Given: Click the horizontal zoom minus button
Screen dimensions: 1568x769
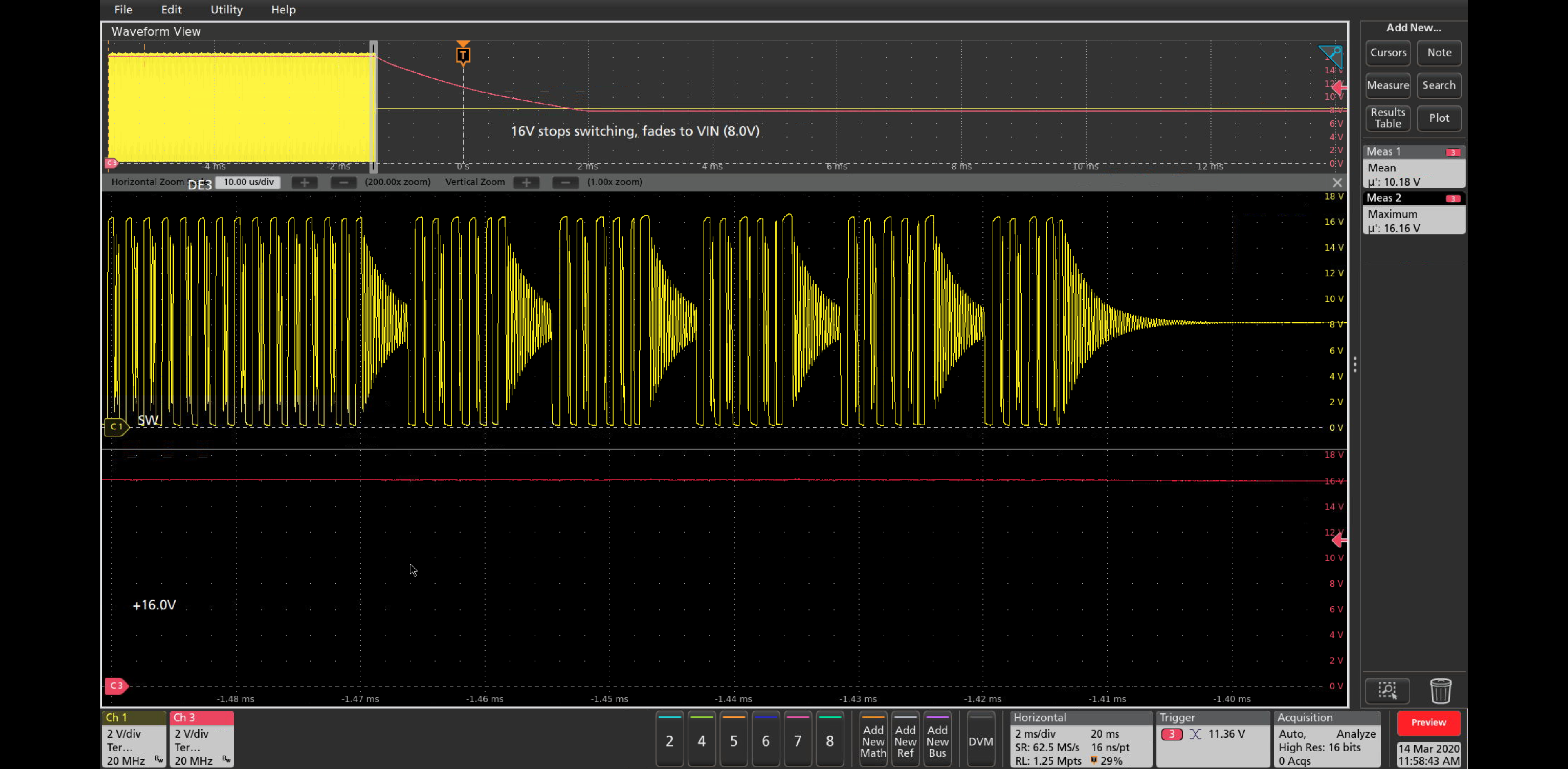Looking at the screenshot, I should click(x=343, y=182).
